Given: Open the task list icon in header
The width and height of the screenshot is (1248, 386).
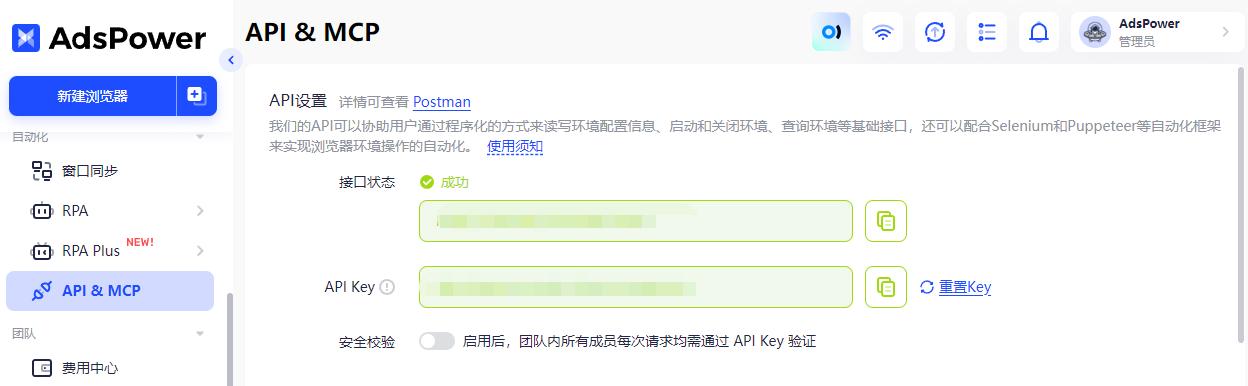Looking at the screenshot, I should pos(987,32).
